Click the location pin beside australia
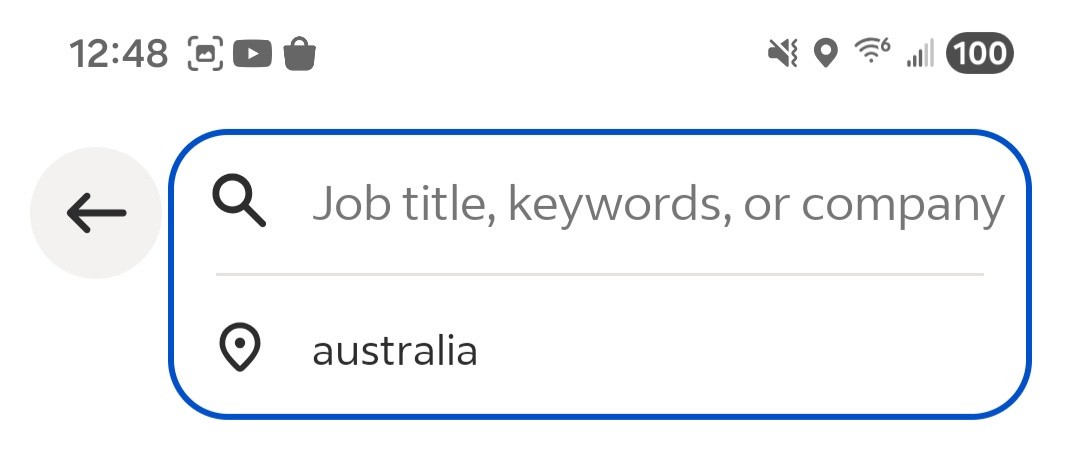1080x468 pixels. point(239,350)
